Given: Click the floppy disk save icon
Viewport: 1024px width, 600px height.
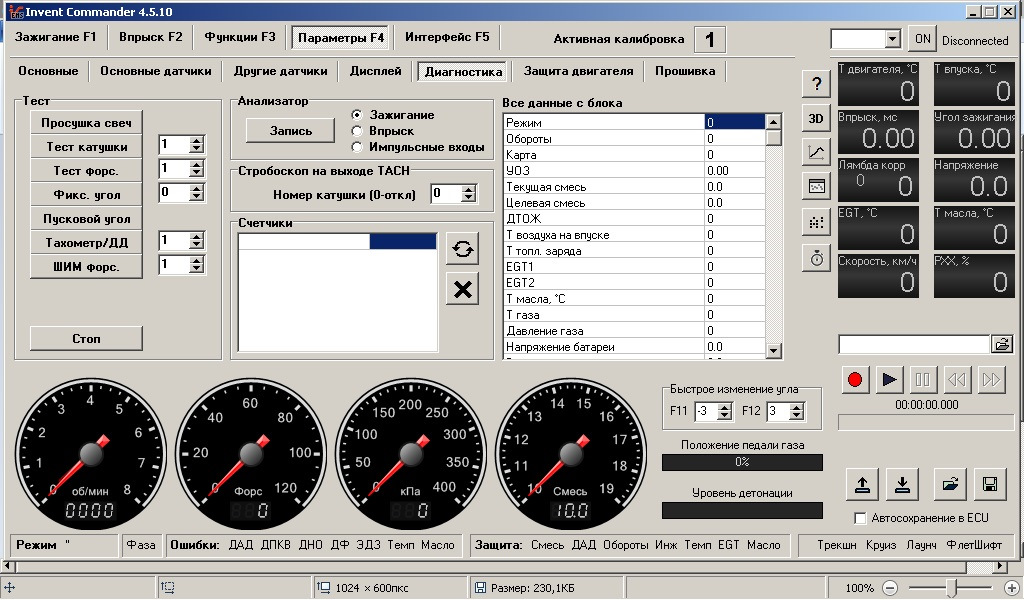Looking at the screenshot, I should tap(989, 485).
